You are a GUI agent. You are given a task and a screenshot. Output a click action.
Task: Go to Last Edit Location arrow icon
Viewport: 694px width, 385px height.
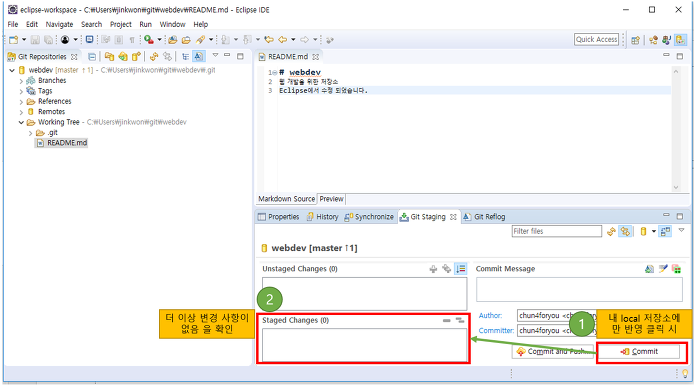(269, 40)
